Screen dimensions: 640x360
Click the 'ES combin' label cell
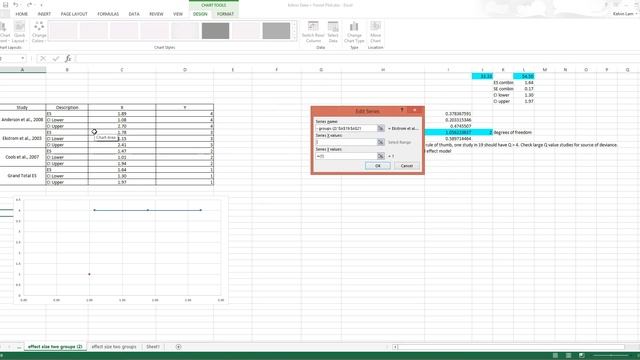(503, 82)
